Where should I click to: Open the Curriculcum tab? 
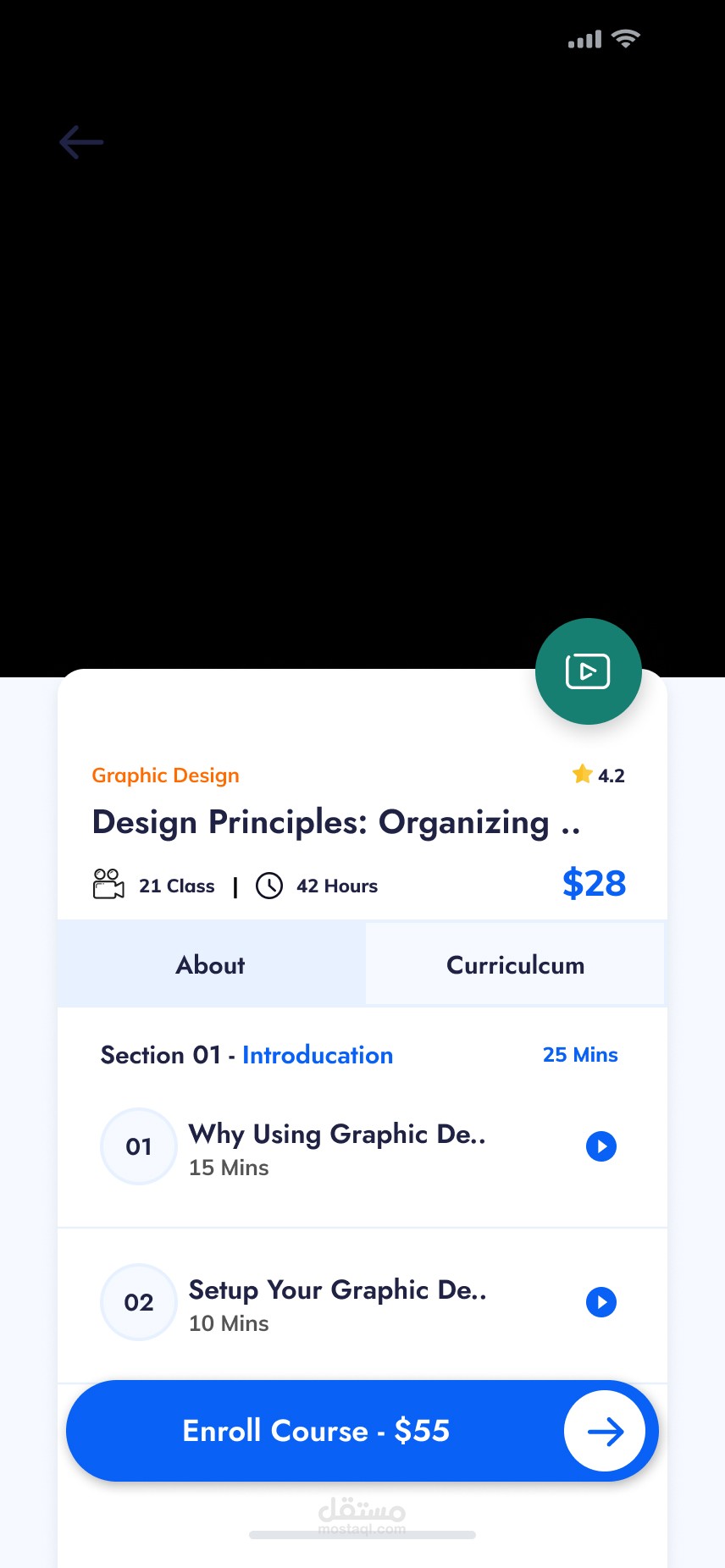click(515, 965)
